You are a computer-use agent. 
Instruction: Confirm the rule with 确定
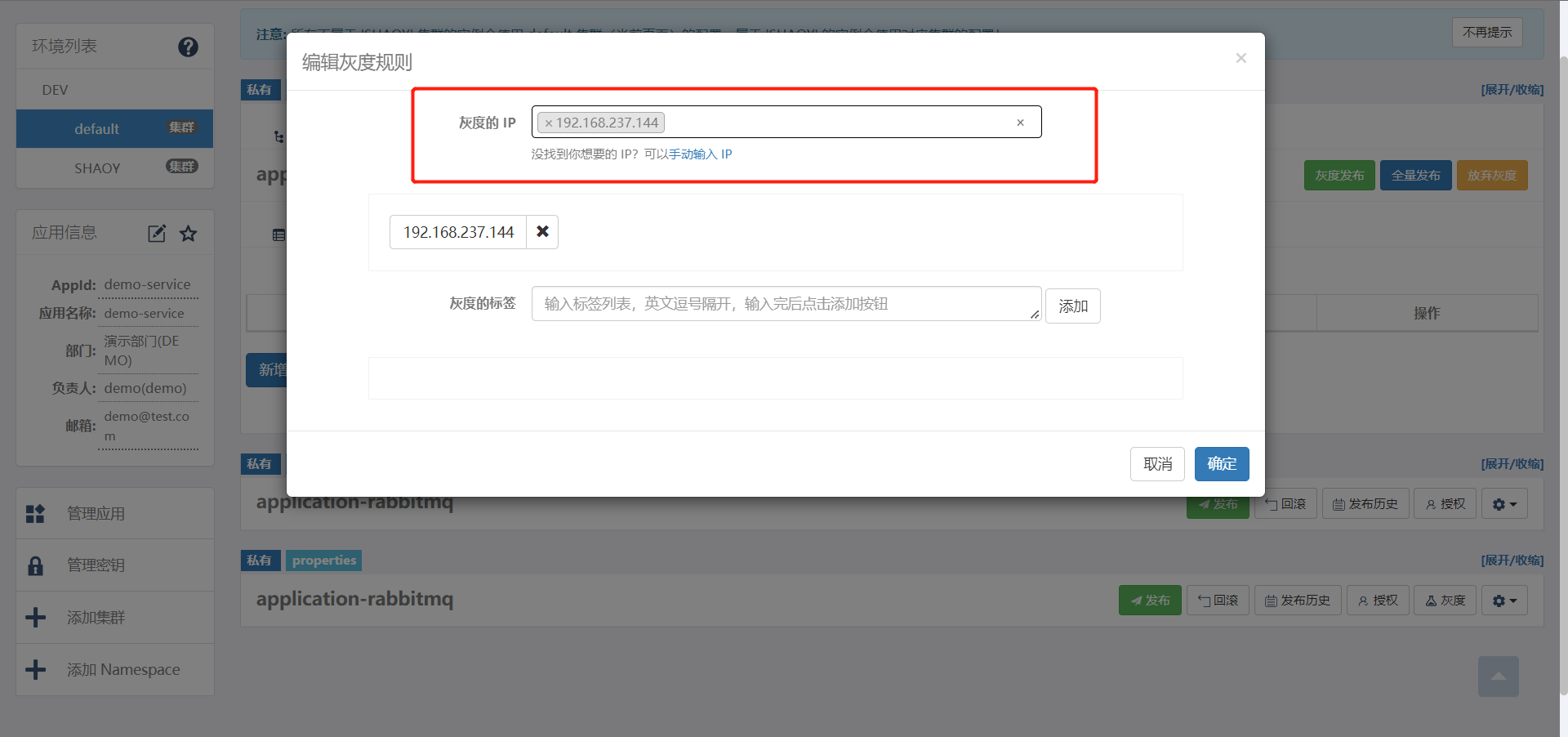tap(1221, 464)
